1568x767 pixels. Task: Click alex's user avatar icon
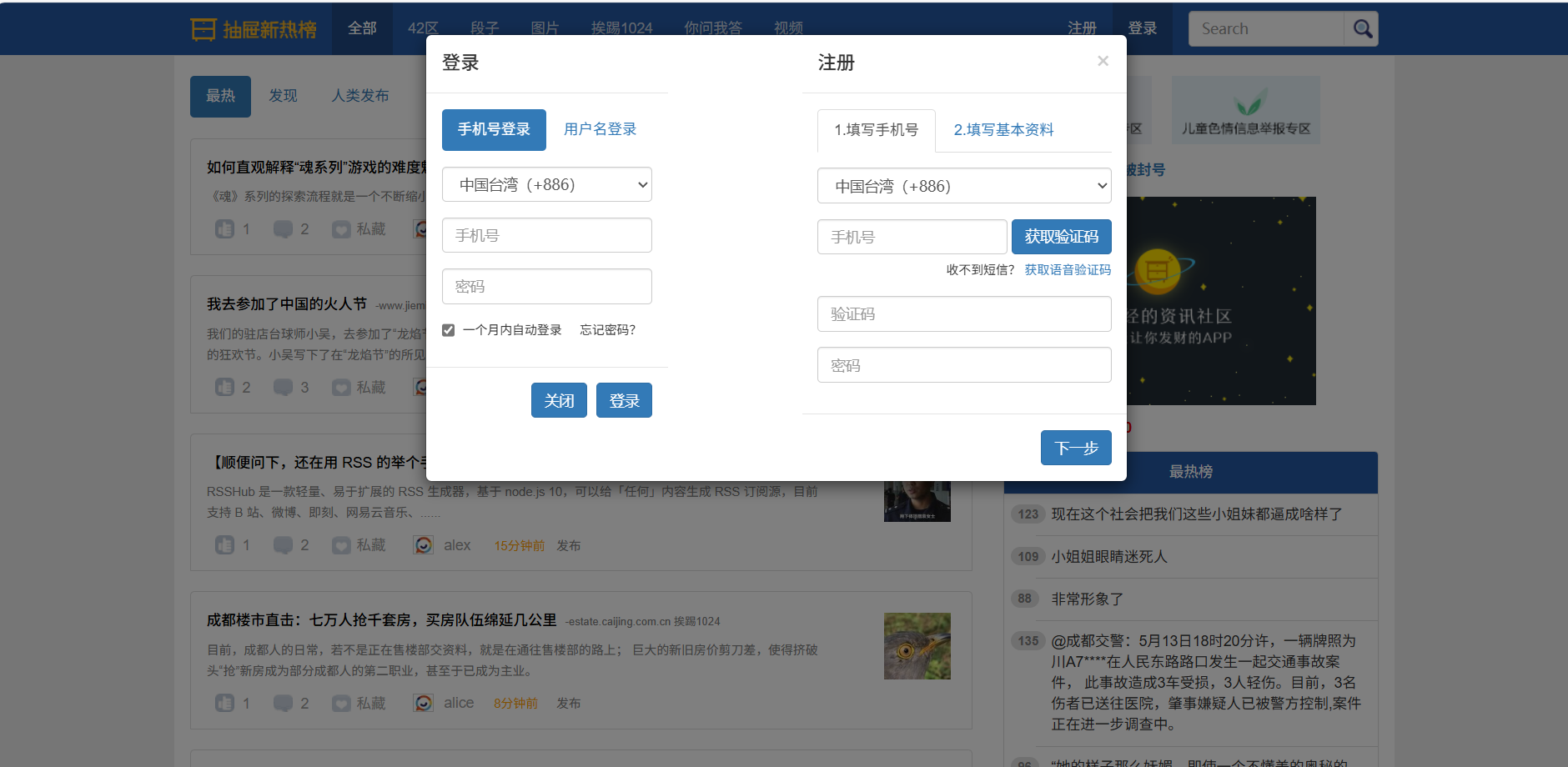click(x=424, y=545)
